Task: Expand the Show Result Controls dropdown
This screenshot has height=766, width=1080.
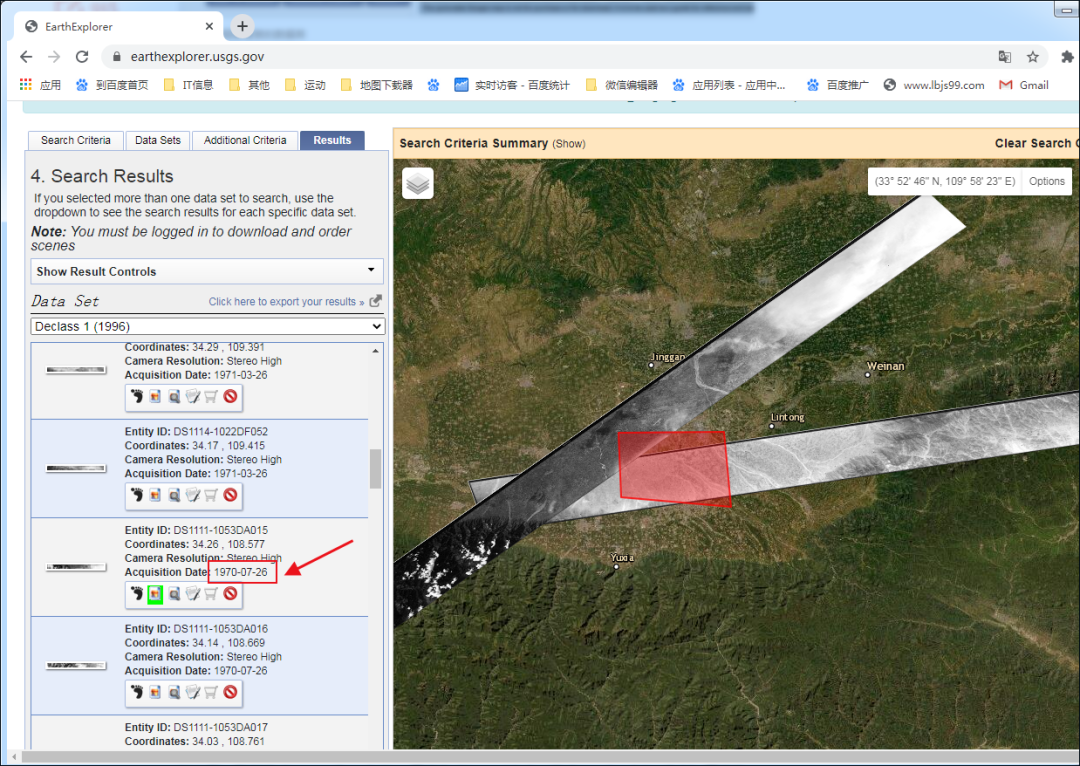Action: (207, 271)
